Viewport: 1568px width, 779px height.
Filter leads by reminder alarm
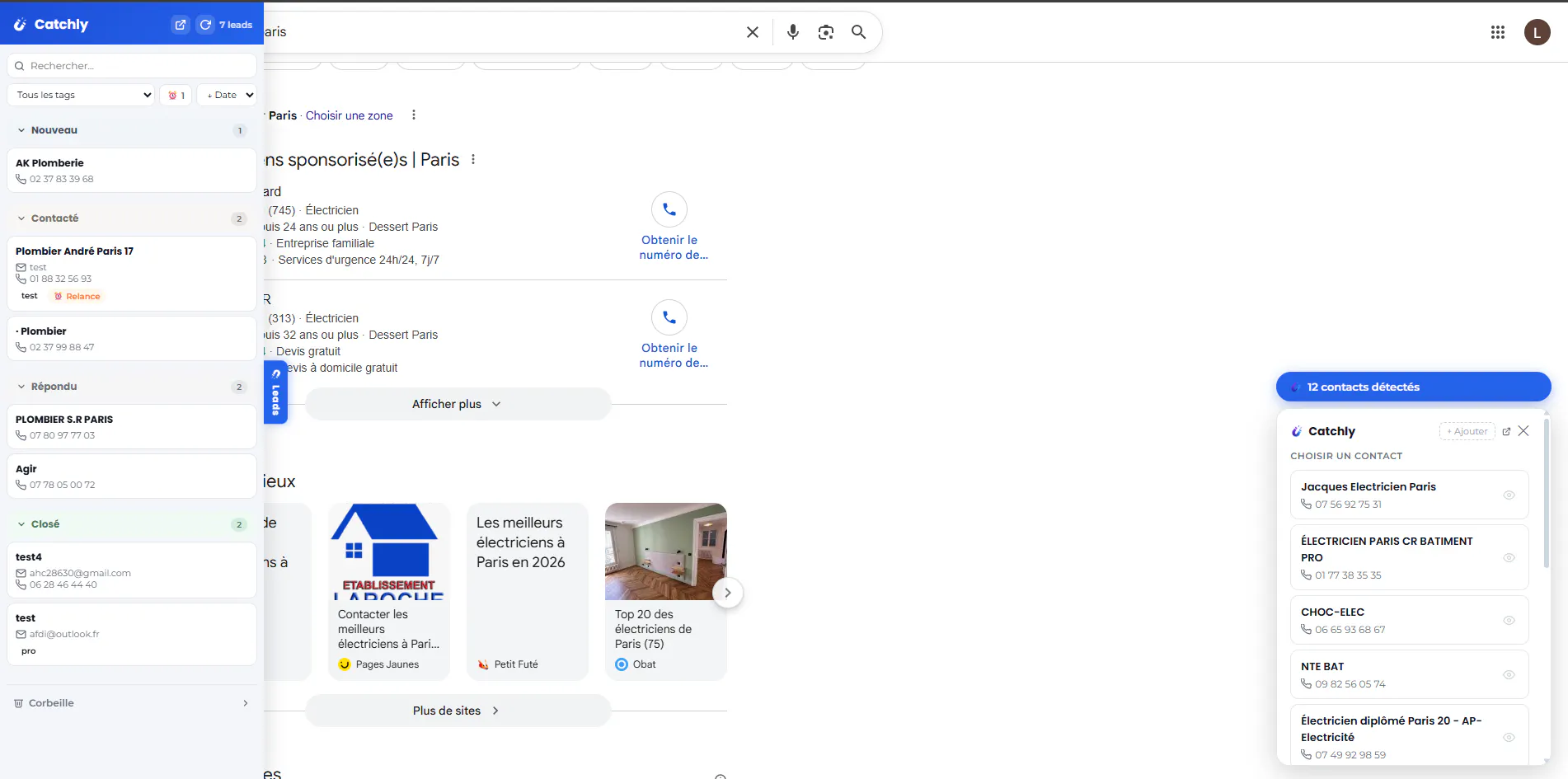(176, 95)
